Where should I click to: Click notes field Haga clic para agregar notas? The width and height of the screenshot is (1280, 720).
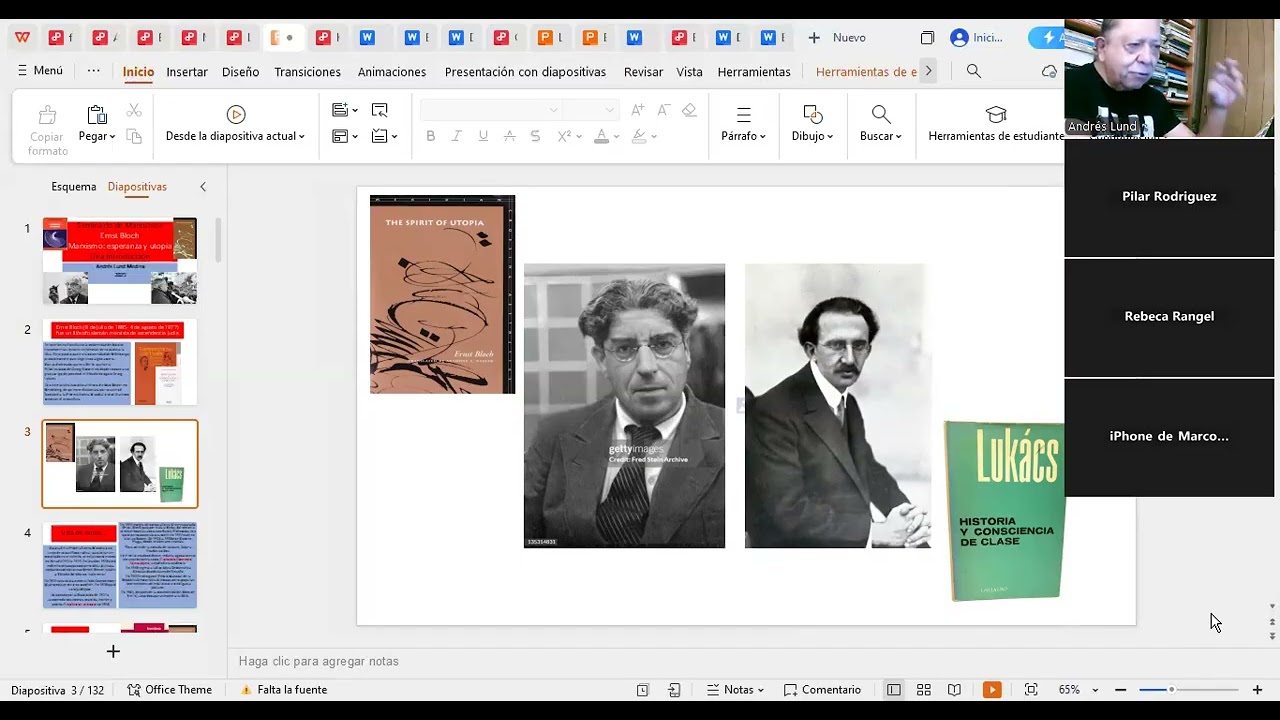point(319,661)
